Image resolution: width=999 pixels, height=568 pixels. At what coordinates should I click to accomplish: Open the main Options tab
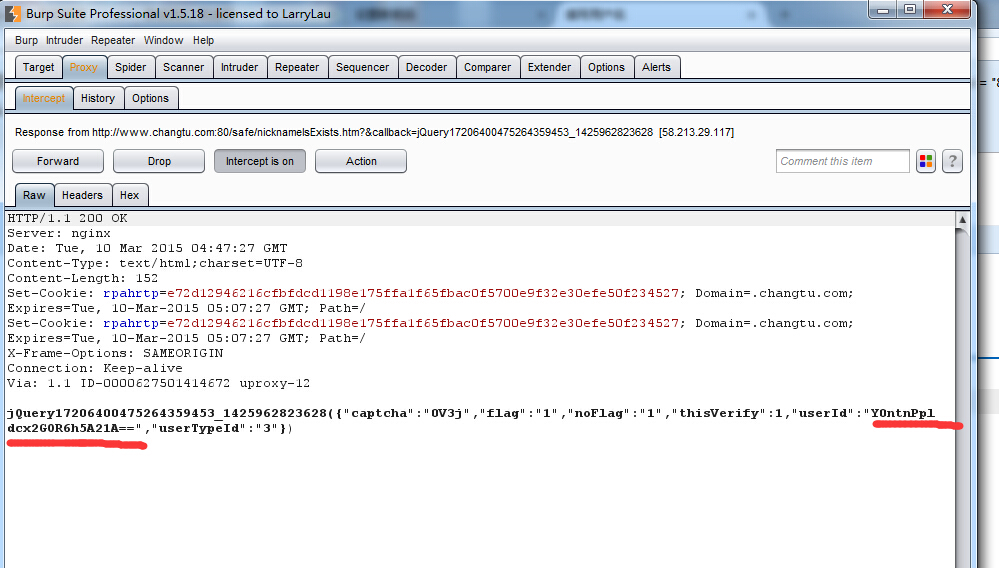607,67
